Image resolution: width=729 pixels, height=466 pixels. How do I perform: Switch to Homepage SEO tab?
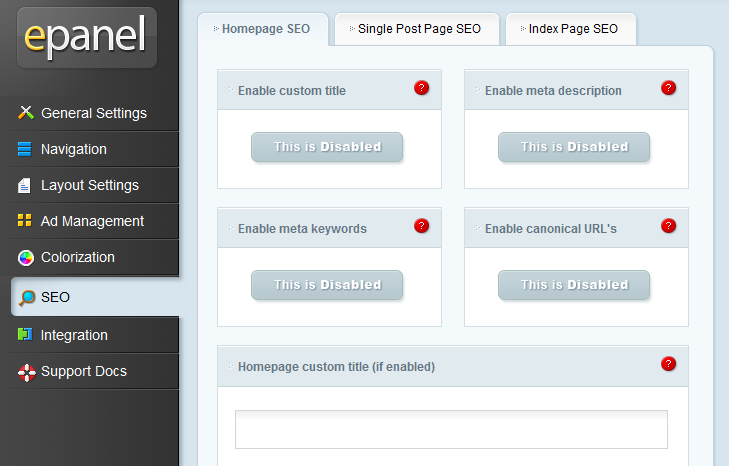click(263, 29)
